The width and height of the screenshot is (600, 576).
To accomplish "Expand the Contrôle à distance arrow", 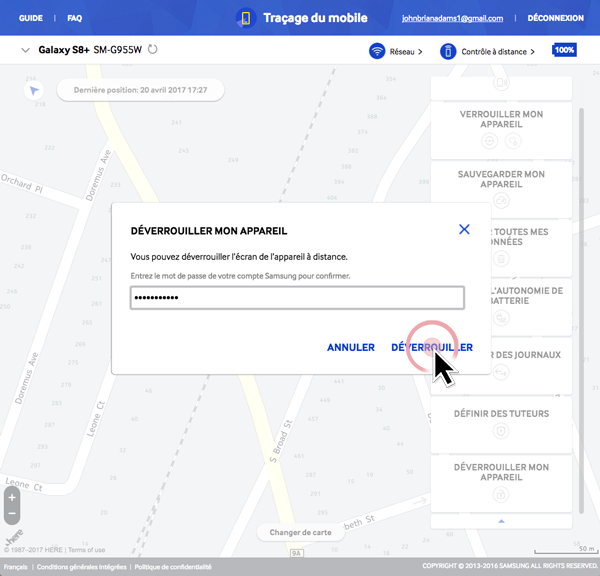I will coord(532,52).
